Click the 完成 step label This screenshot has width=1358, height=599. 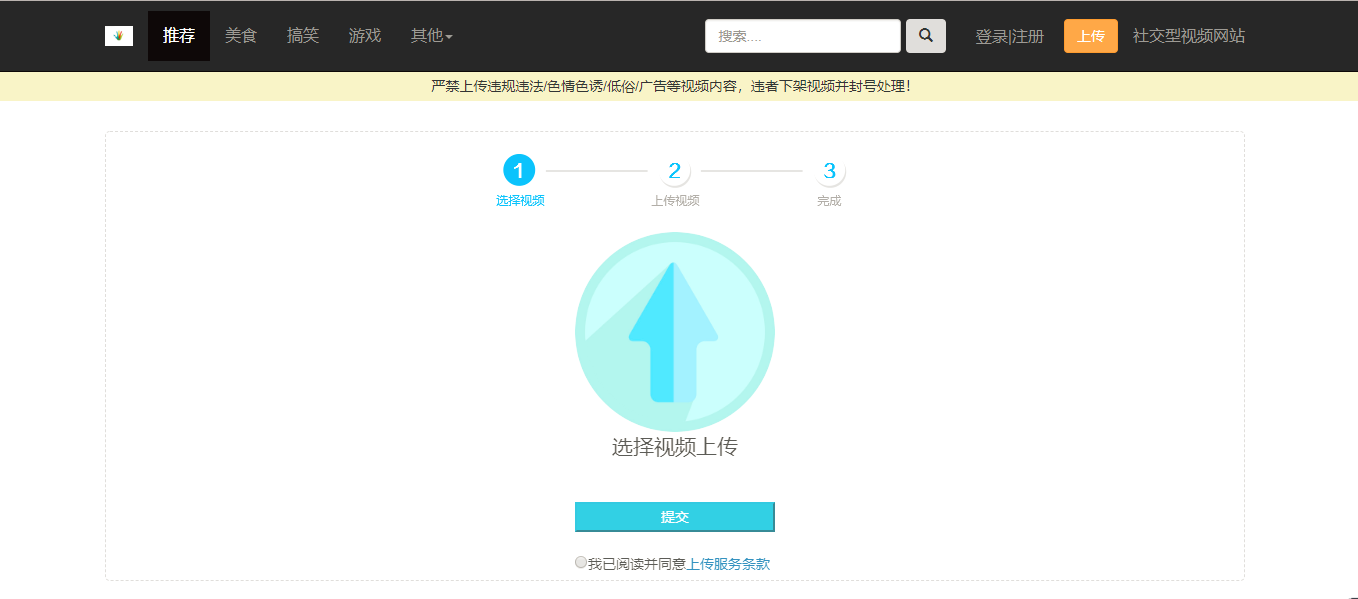829,201
